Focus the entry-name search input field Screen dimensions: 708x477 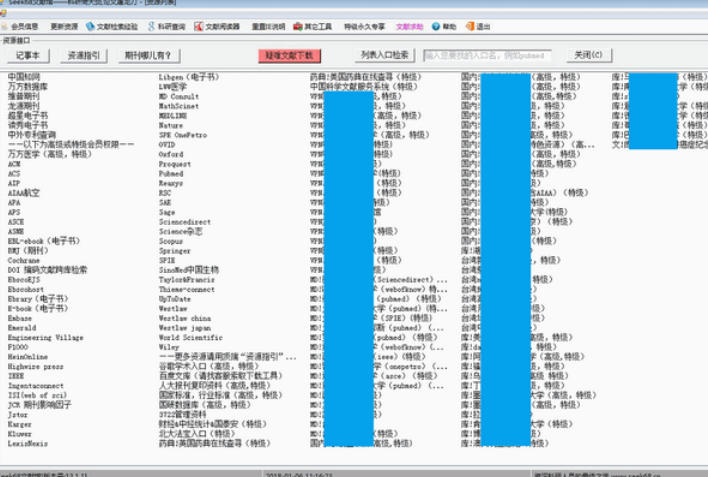tap(489, 55)
